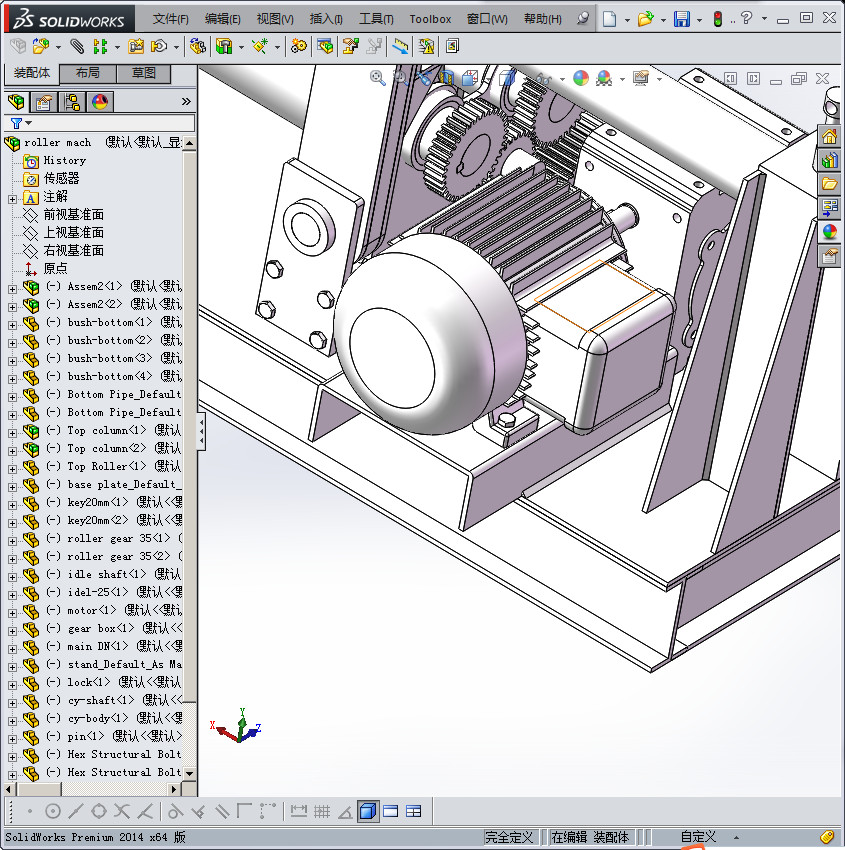Click the tree scrollbar down arrow
Screen dimensions: 845x850
click(x=189, y=774)
